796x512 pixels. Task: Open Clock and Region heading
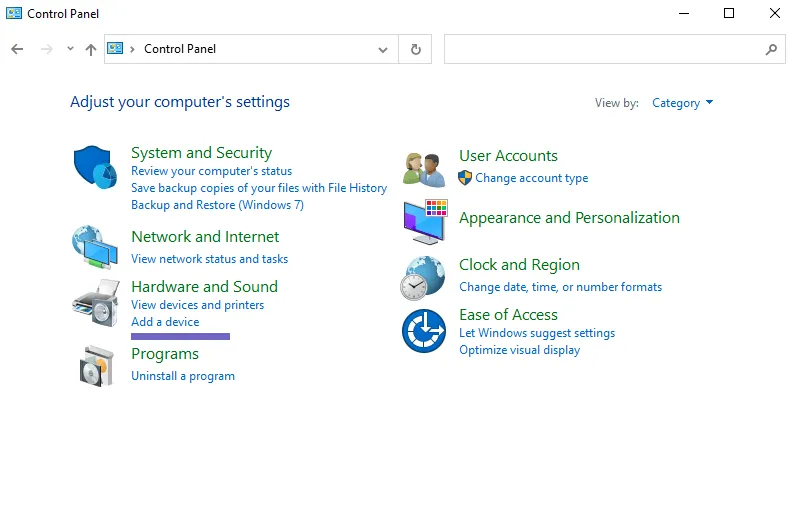coord(519,265)
